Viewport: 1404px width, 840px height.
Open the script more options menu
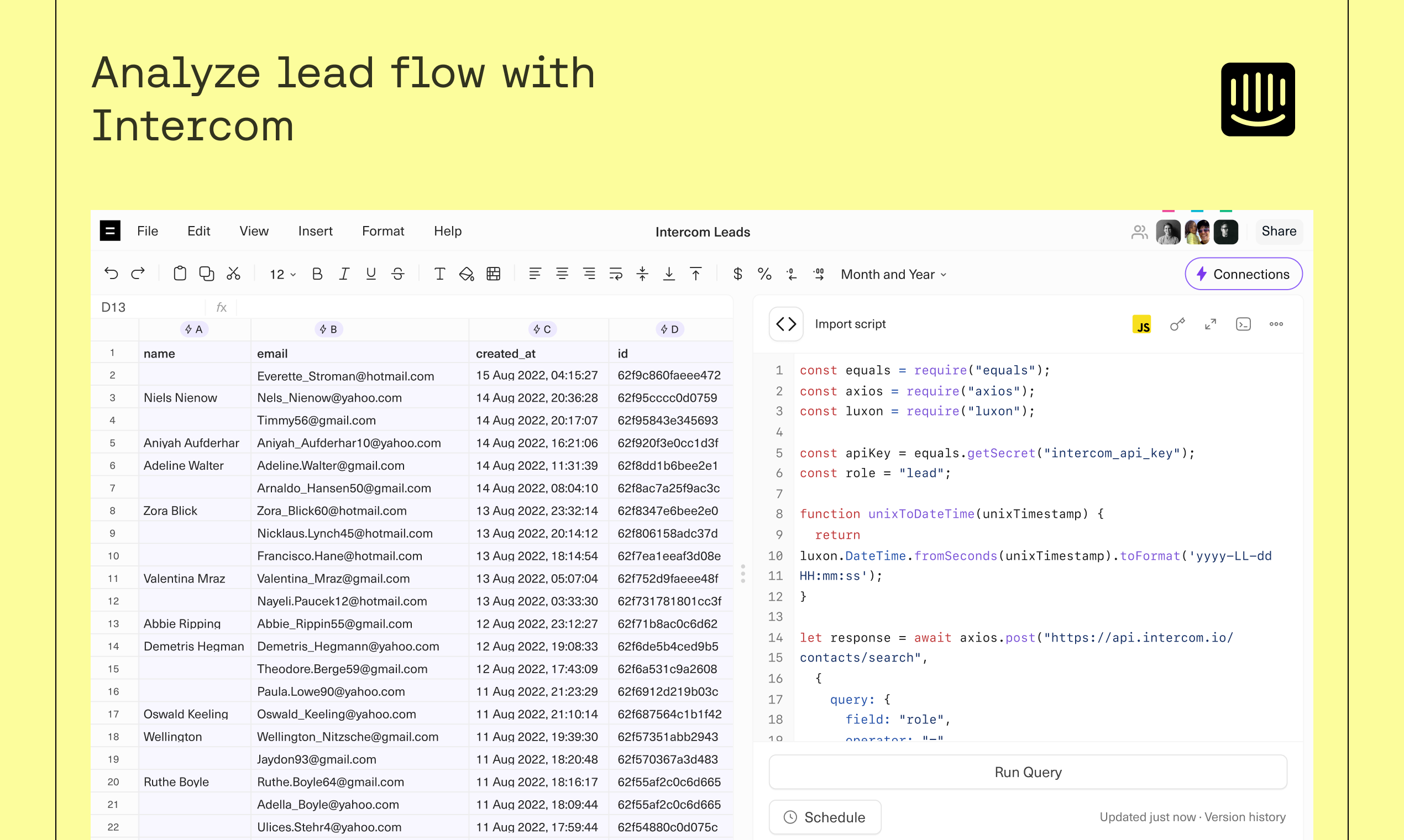coord(1276,324)
